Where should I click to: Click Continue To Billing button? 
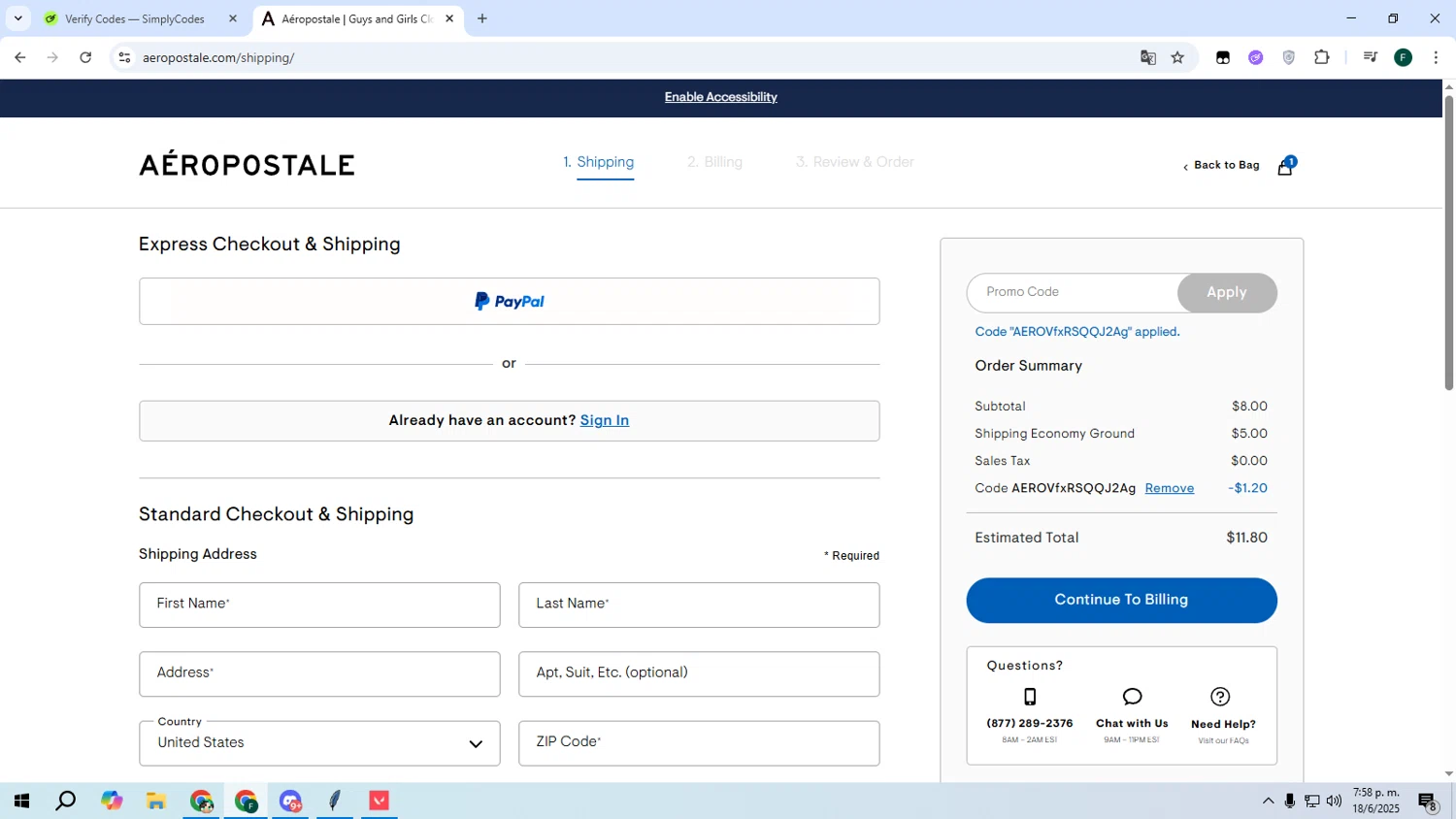pyautogui.click(x=1121, y=601)
